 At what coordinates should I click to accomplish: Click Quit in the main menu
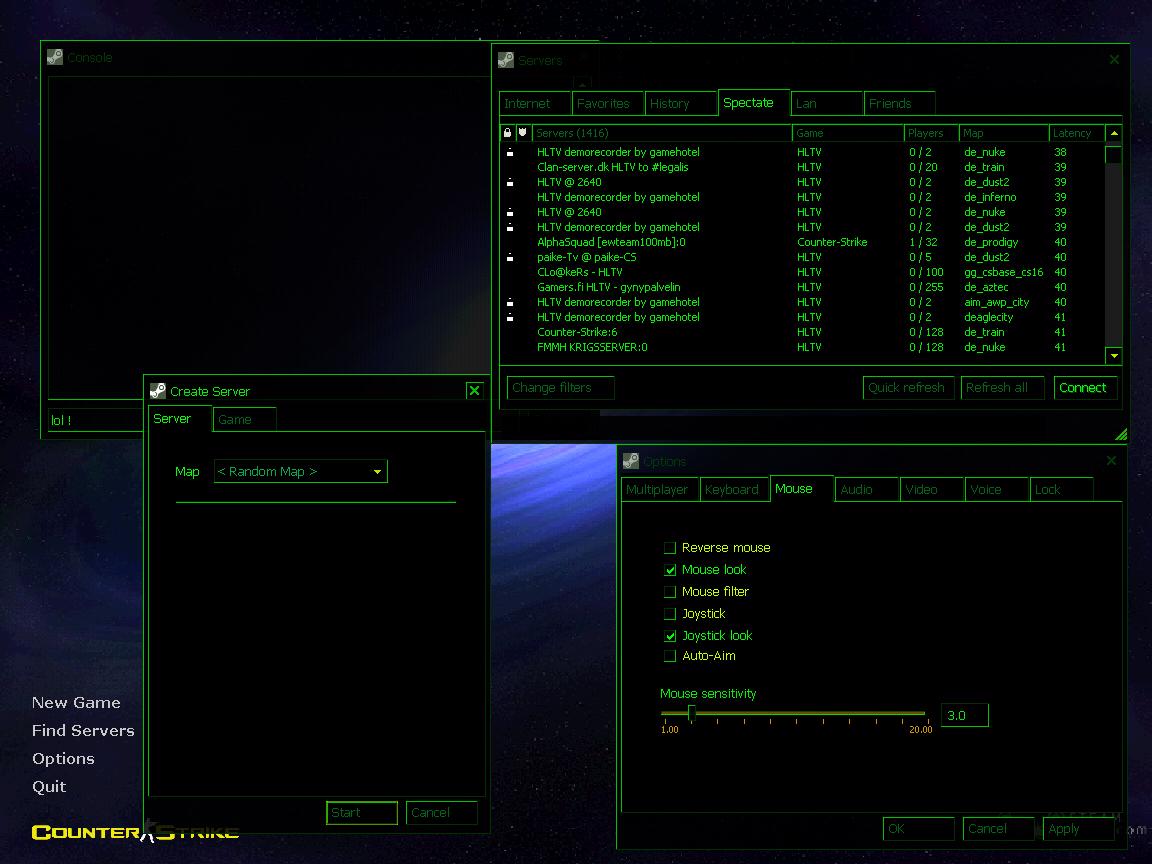(x=49, y=787)
